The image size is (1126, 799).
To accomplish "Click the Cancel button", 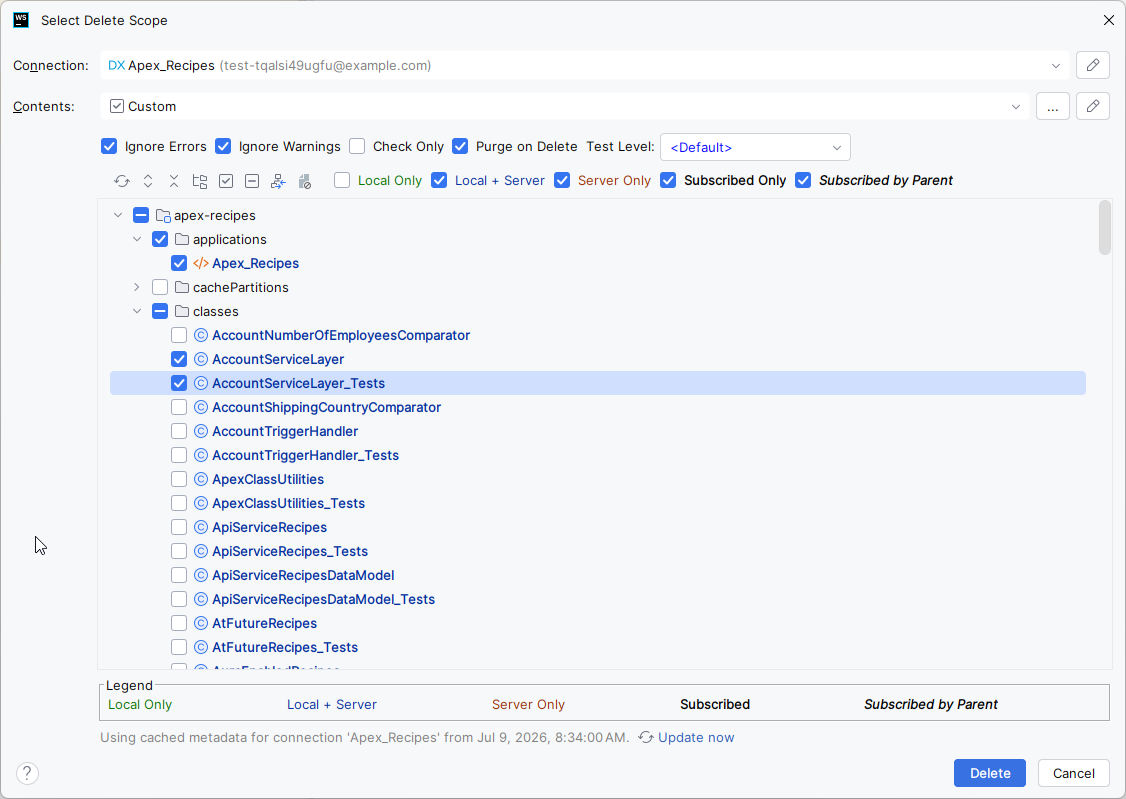I will [x=1074, y=773].
